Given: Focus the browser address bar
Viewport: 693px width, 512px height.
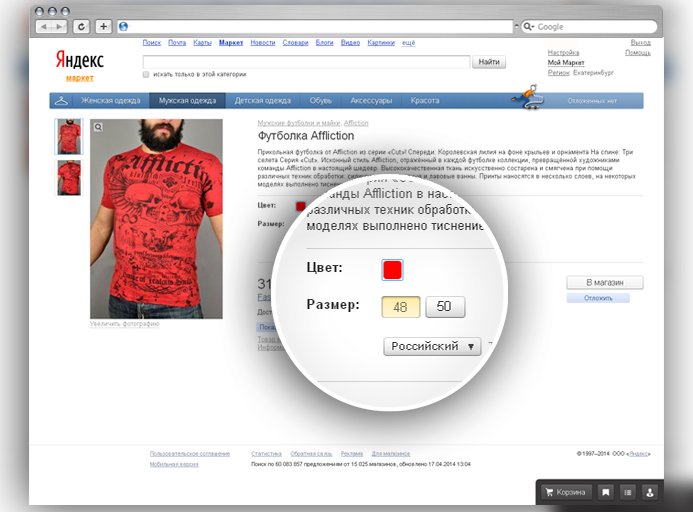Looking at the screenshot, I should (316, 27).
